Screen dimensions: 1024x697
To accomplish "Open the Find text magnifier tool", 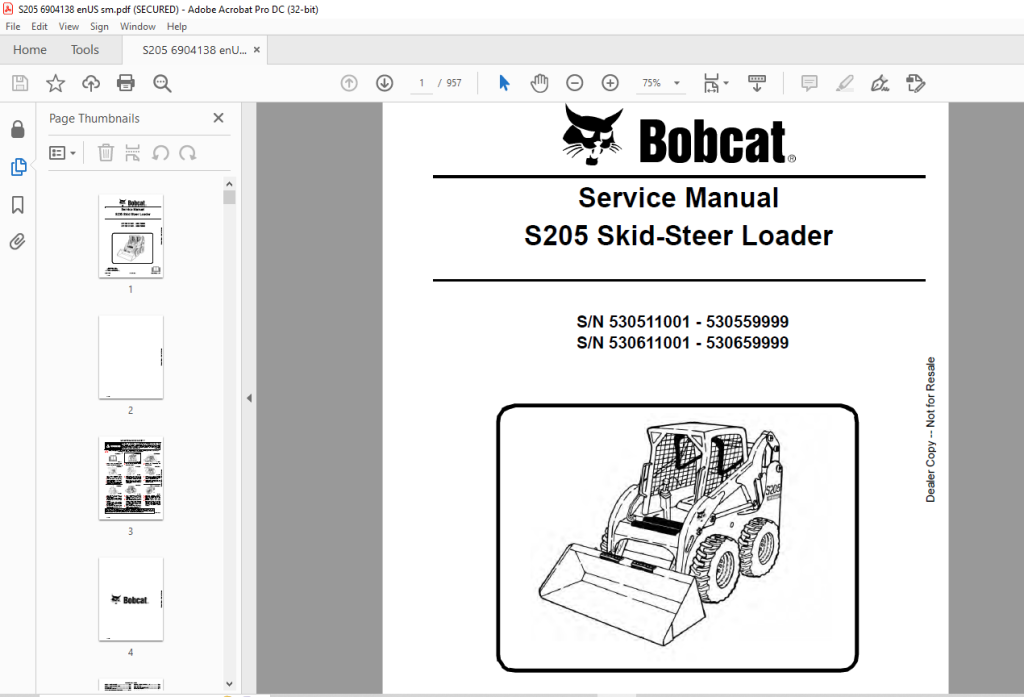I will pyautogui.click(x=162, y=83).
